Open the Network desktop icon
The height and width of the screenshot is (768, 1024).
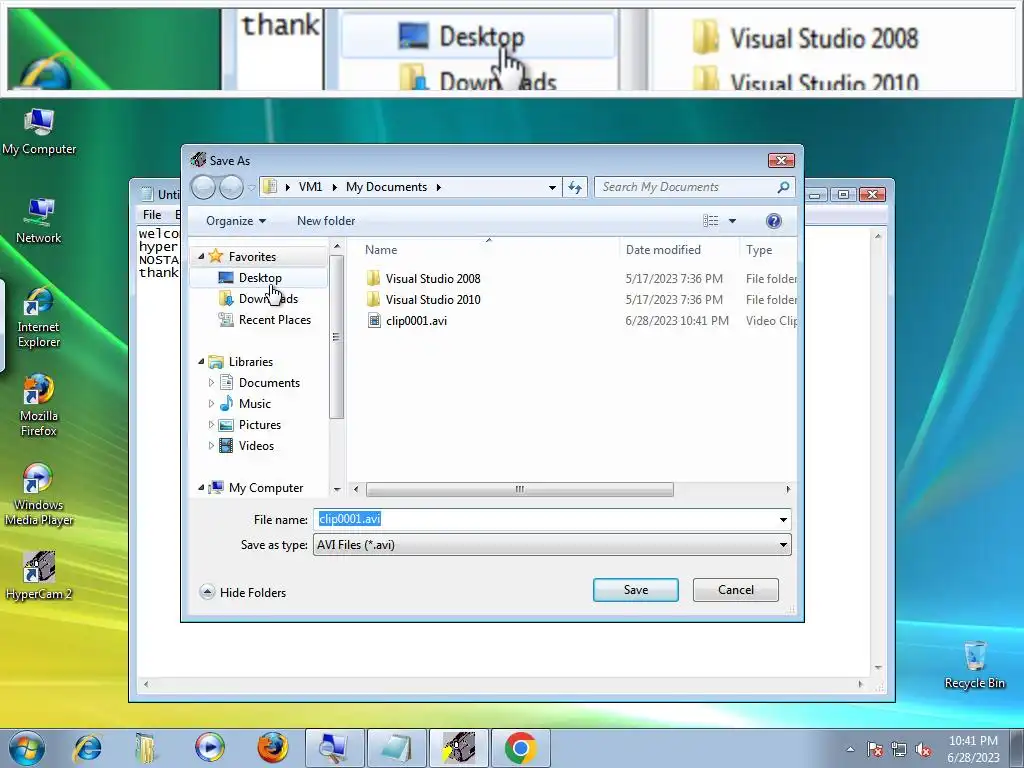click(39, 221)
